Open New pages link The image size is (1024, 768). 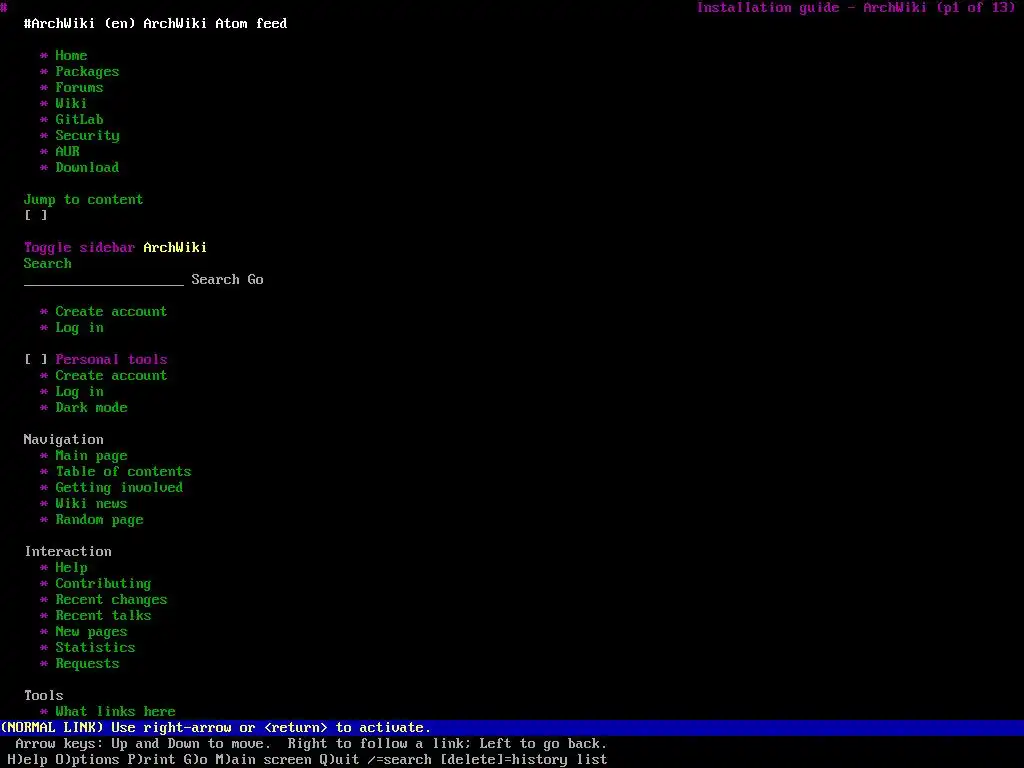point(91,632)
